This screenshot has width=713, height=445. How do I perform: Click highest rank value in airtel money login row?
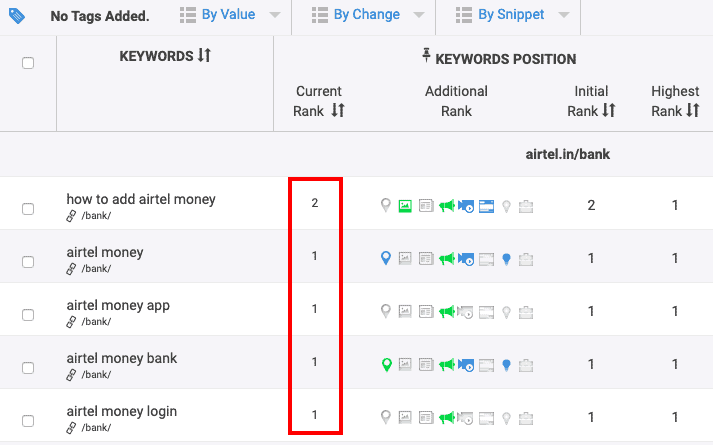click(675, 417)
